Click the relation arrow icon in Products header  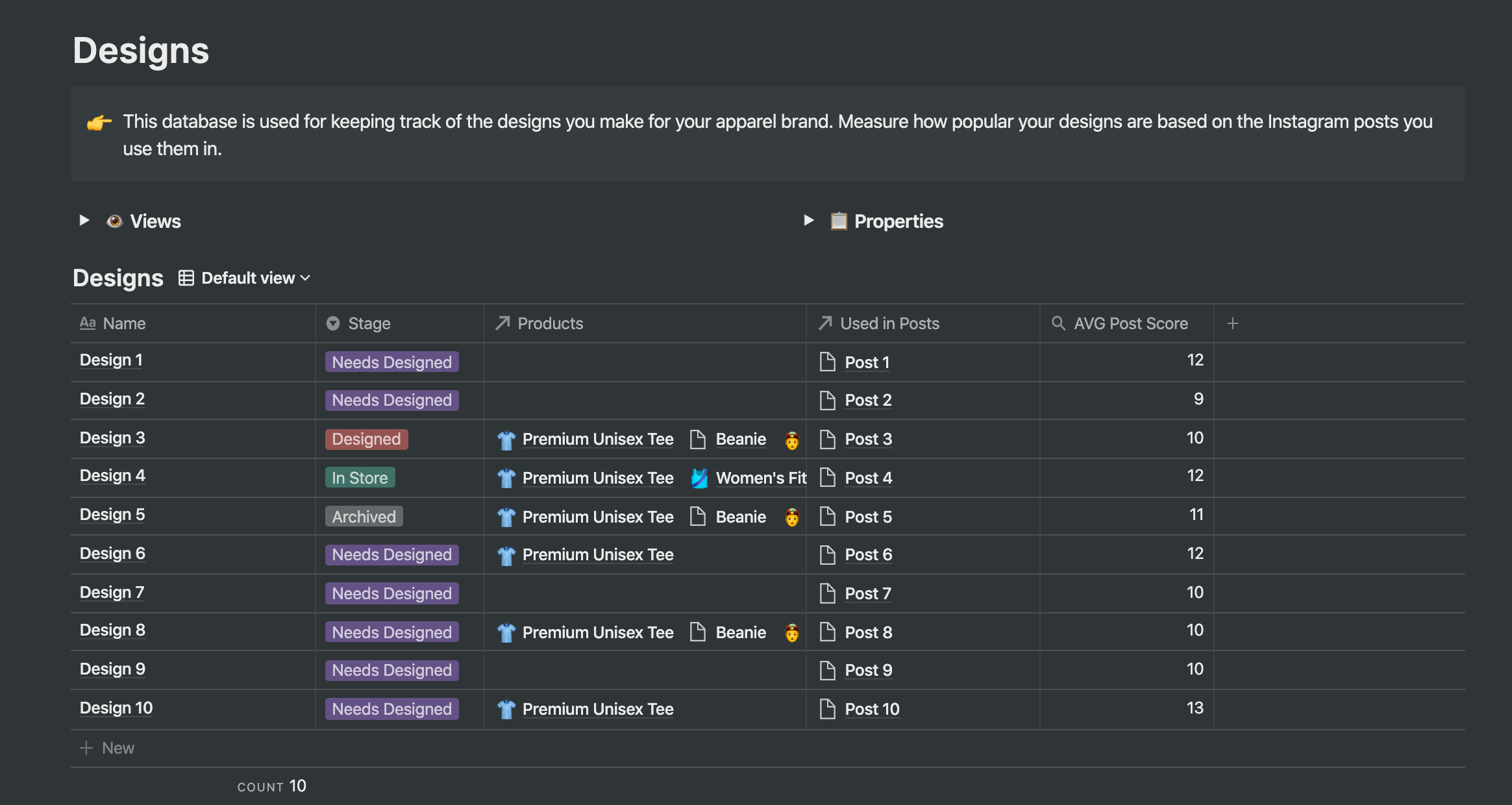(x=502, y=323)
